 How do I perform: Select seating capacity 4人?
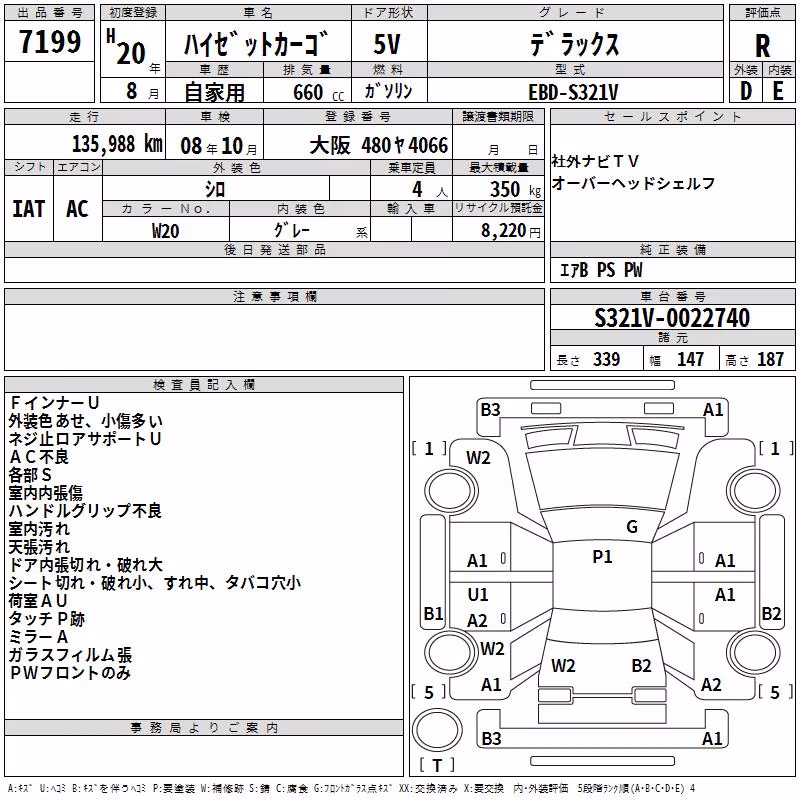tap(429, 190)
